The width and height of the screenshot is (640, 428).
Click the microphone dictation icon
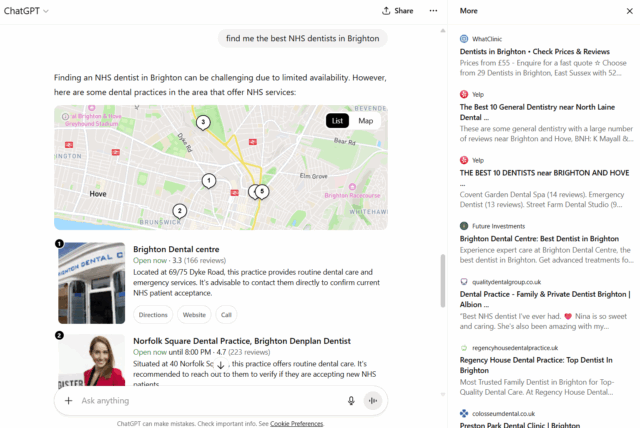[351, 400]
